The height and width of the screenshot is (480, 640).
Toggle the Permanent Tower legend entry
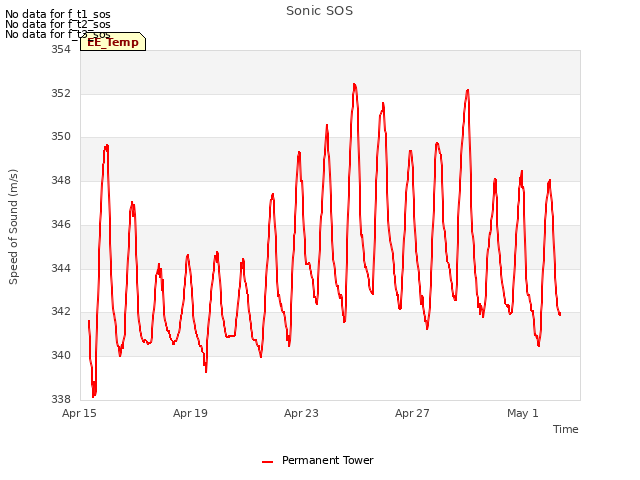pyautogui.click(x=318, y=460)
